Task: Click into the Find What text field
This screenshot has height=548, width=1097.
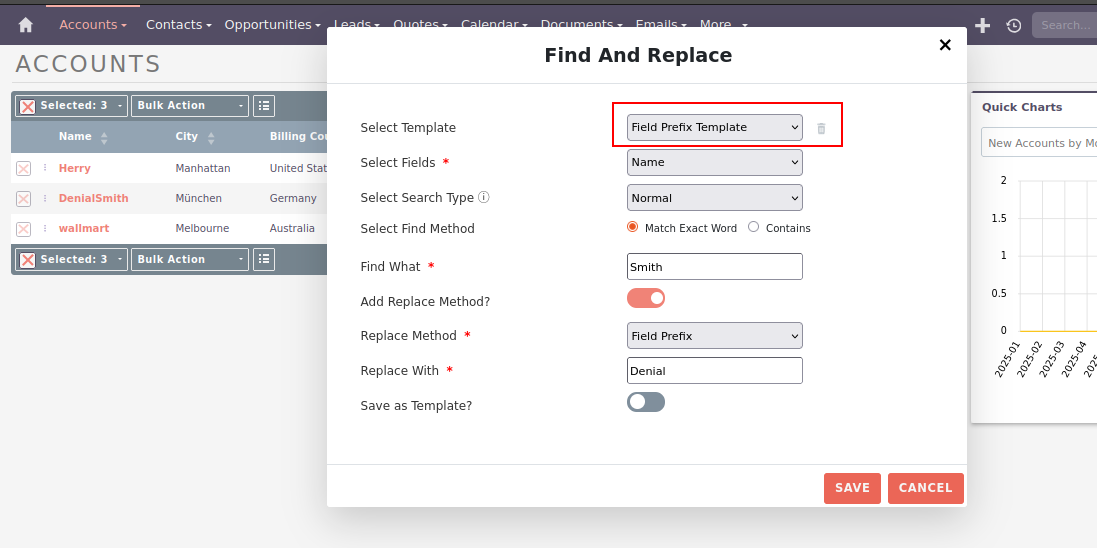Action: tap(714, 267)
